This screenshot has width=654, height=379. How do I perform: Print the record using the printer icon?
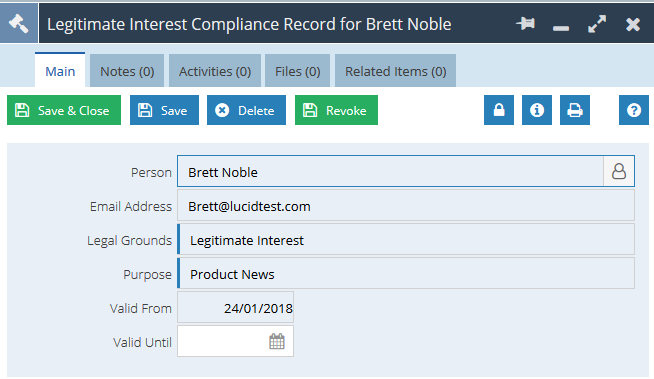[x=575, y=110]
